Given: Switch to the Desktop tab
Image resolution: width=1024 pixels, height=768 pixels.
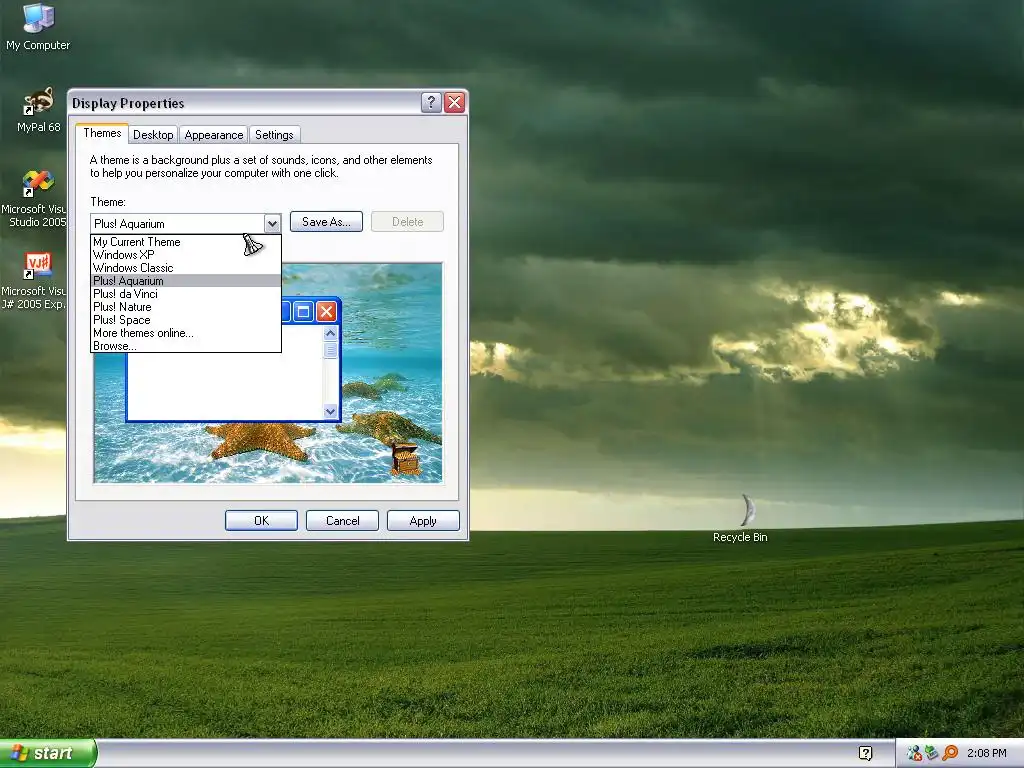Looking at the screenshot, I should pos(153,135).
